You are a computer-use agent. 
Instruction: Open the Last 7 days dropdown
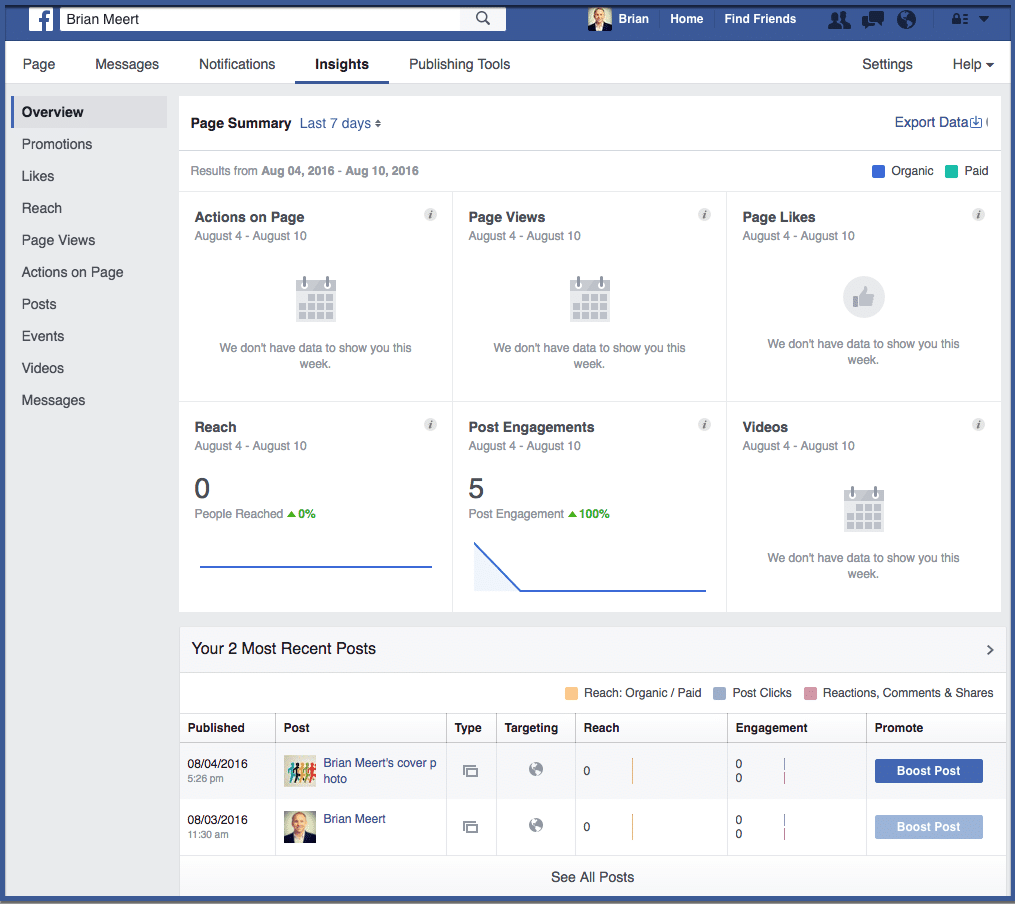tap(340, 124)
